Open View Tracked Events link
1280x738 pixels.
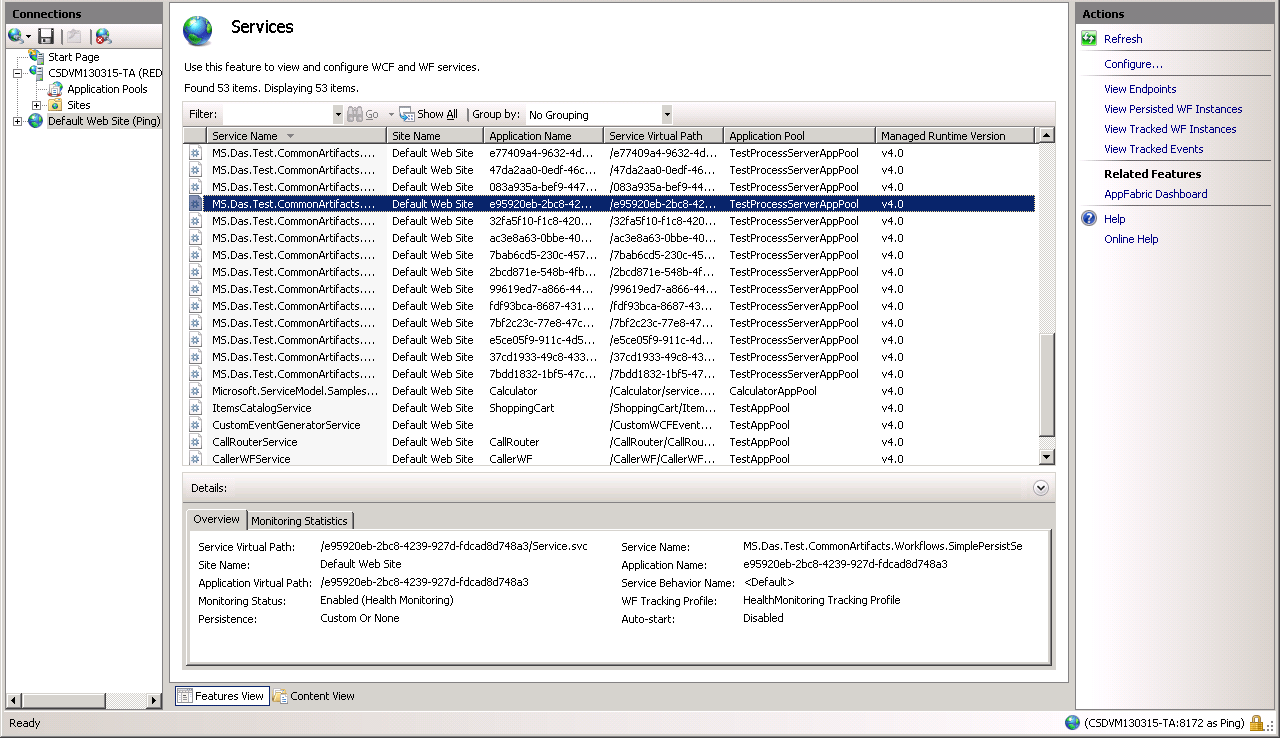pyautogui.click(x=1154, y=149)
